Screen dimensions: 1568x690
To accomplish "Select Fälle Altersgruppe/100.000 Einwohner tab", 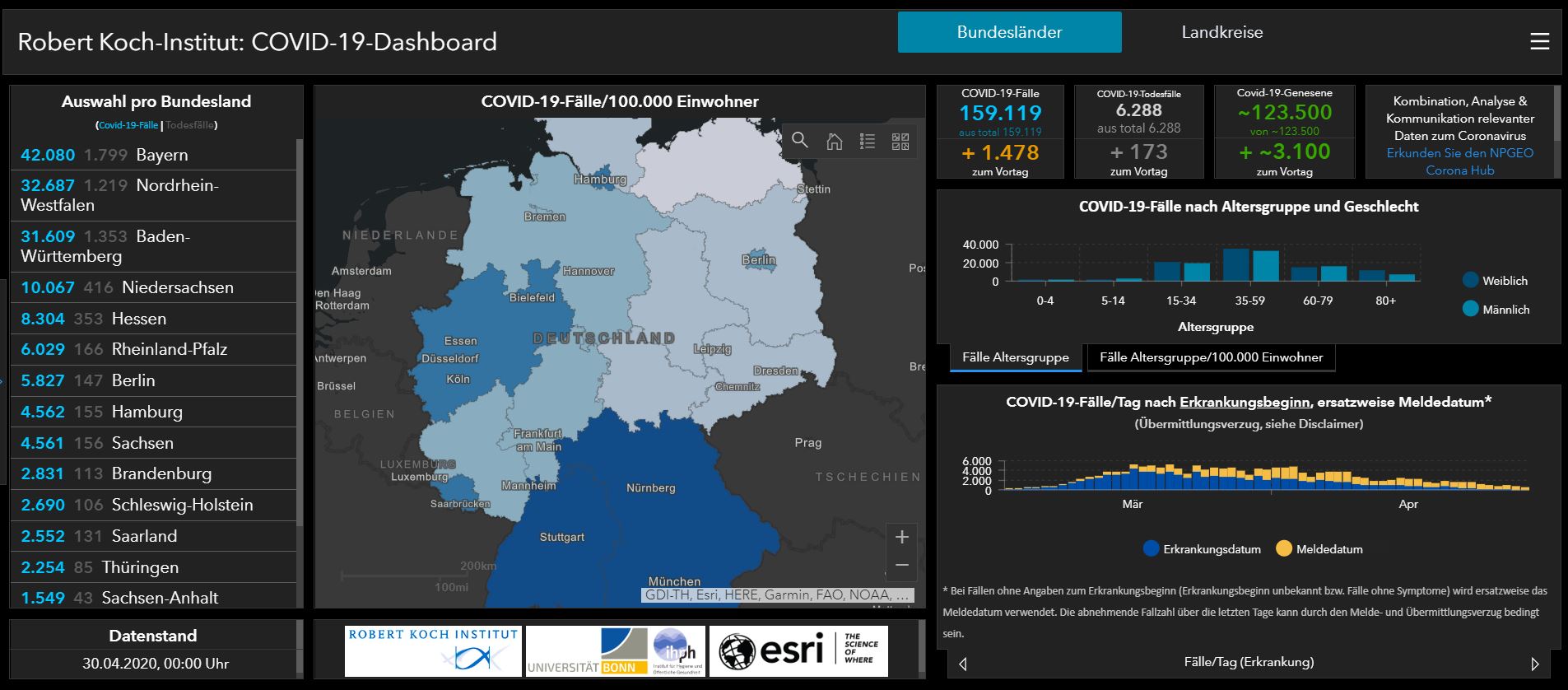I will click(1211, 357).
